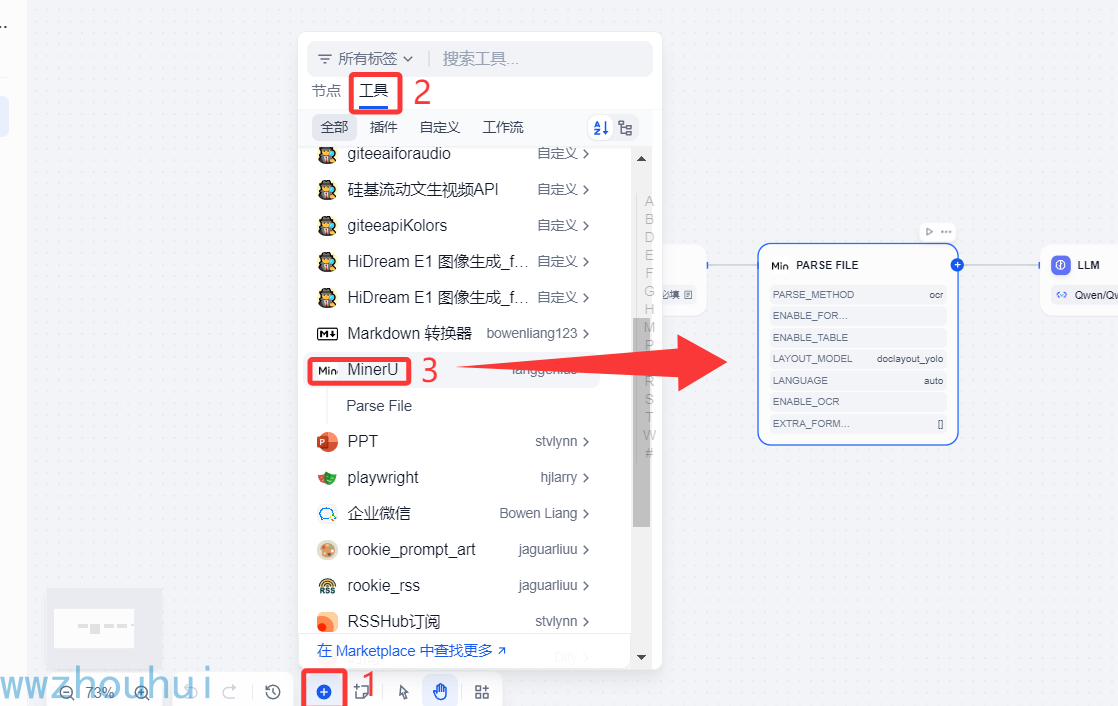Click the playwright masks icon

pyautogui.click(x=327, y=478)
